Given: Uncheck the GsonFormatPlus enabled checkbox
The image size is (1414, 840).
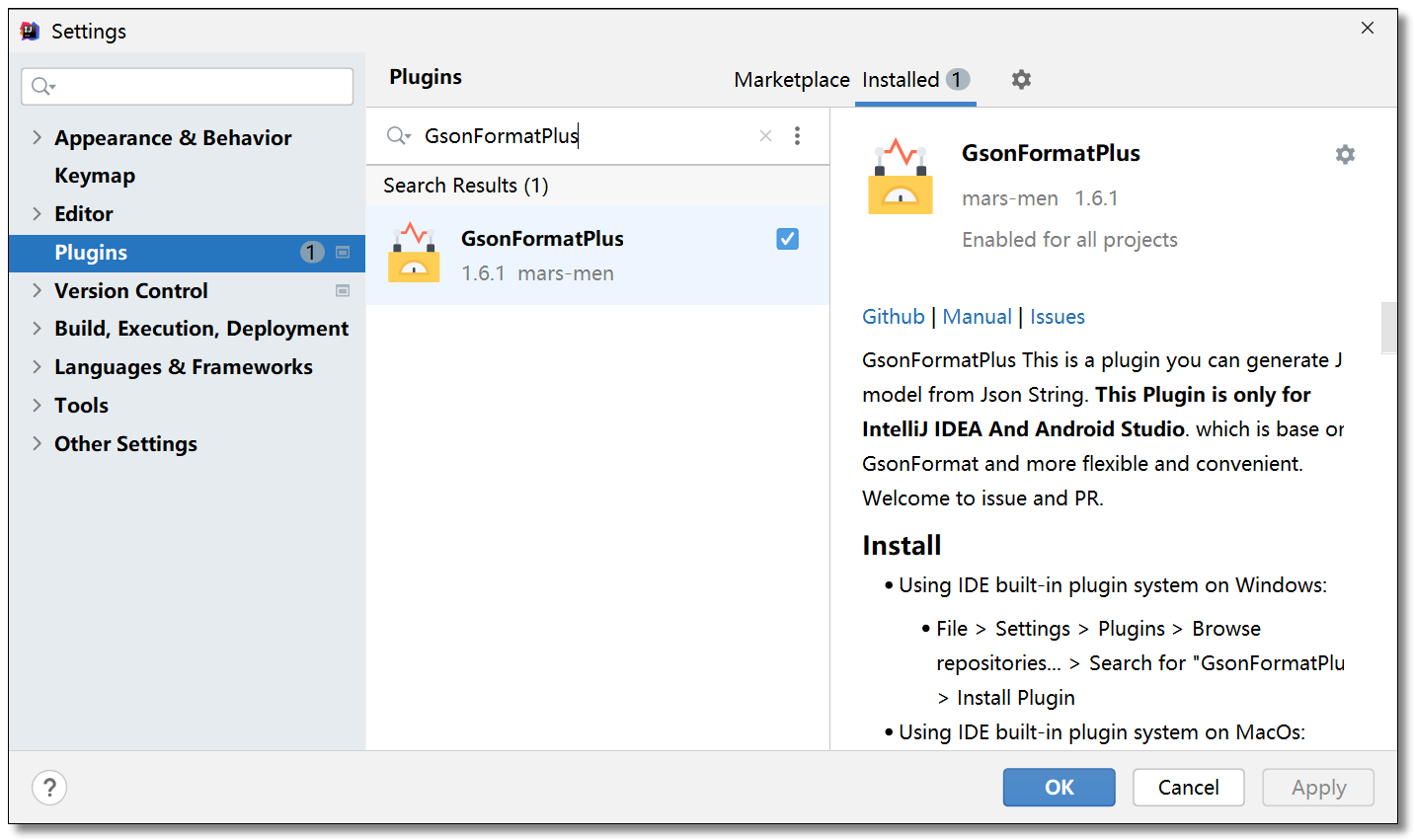Looking at the screenshot, I should (787, 239).
